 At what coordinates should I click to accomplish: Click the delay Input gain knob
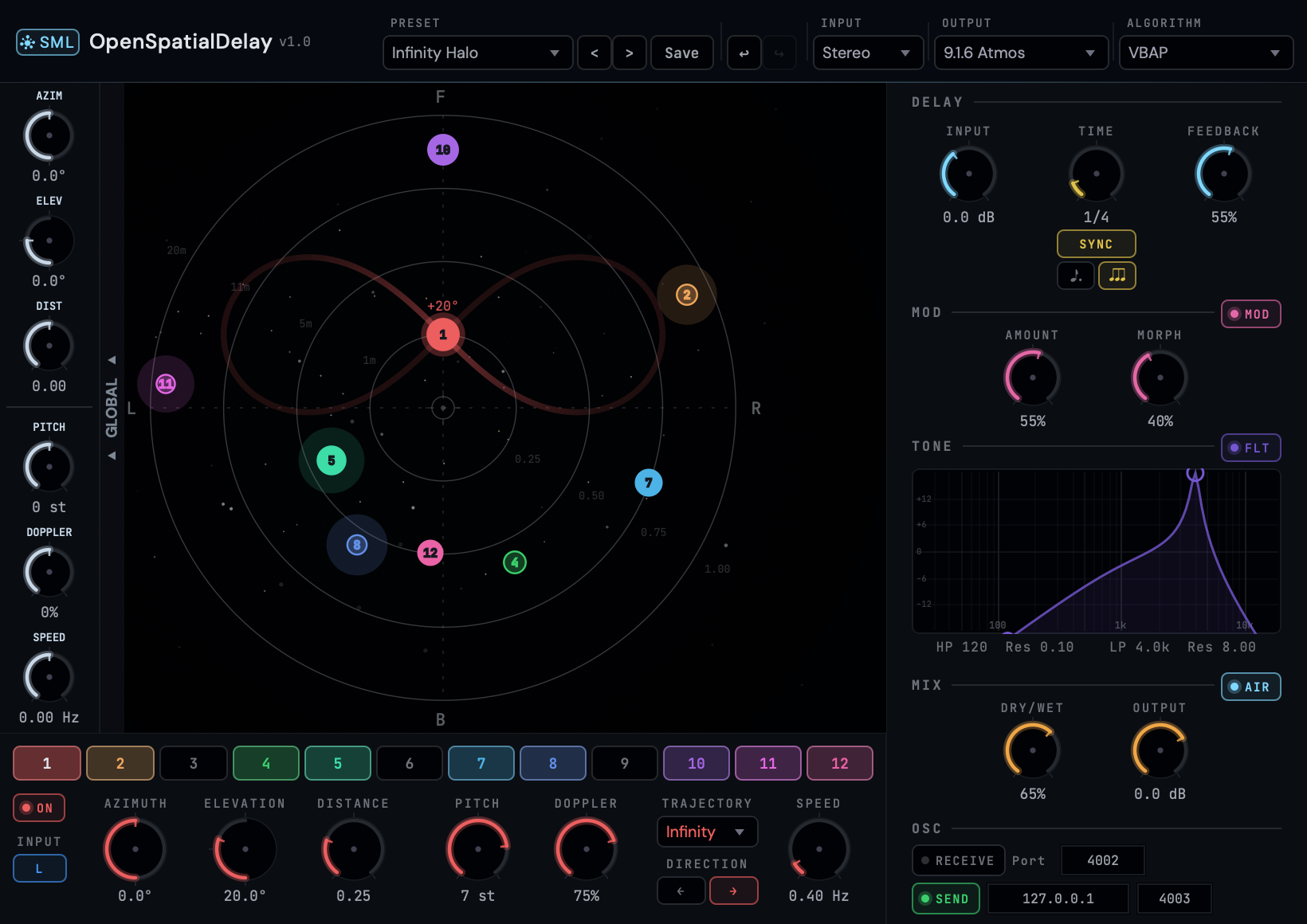point(969,174)
